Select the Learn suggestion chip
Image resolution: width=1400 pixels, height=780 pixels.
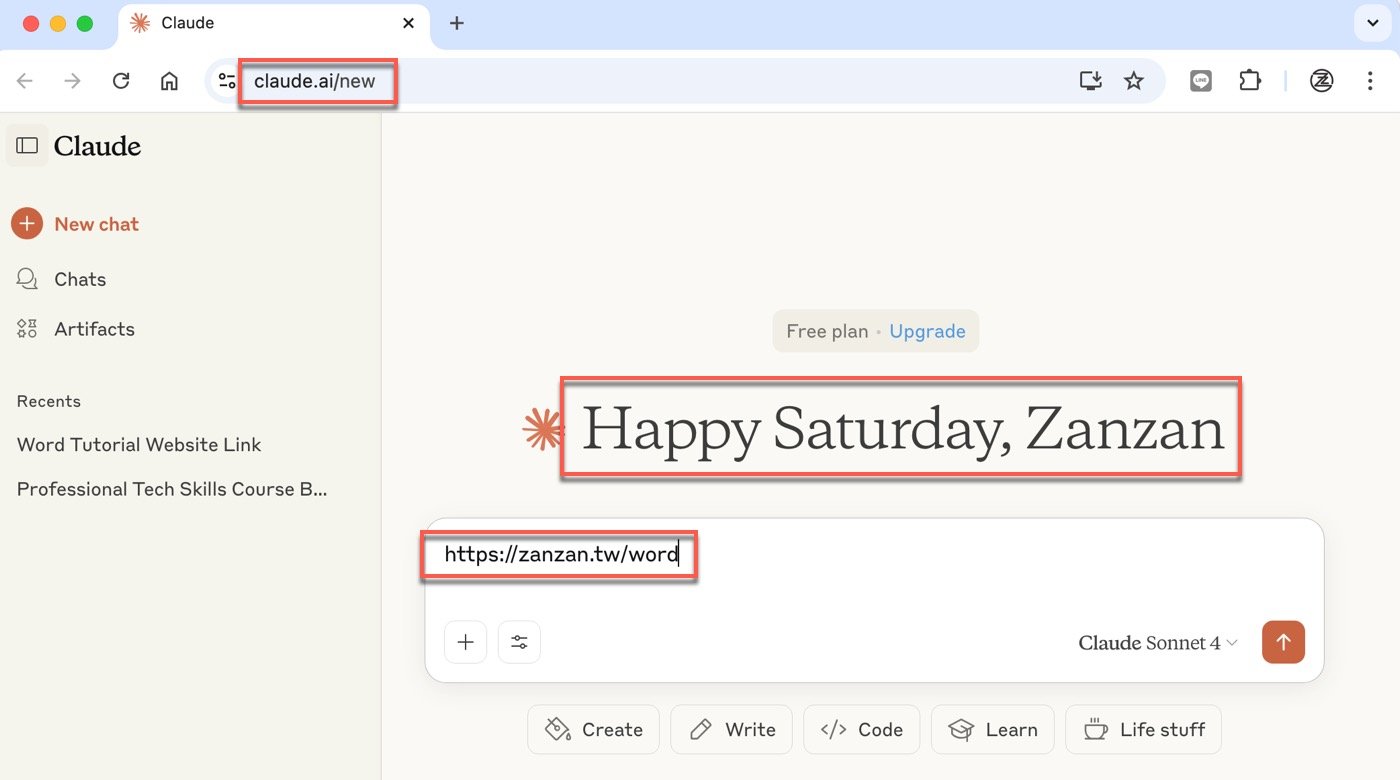(x=992, y=730)
